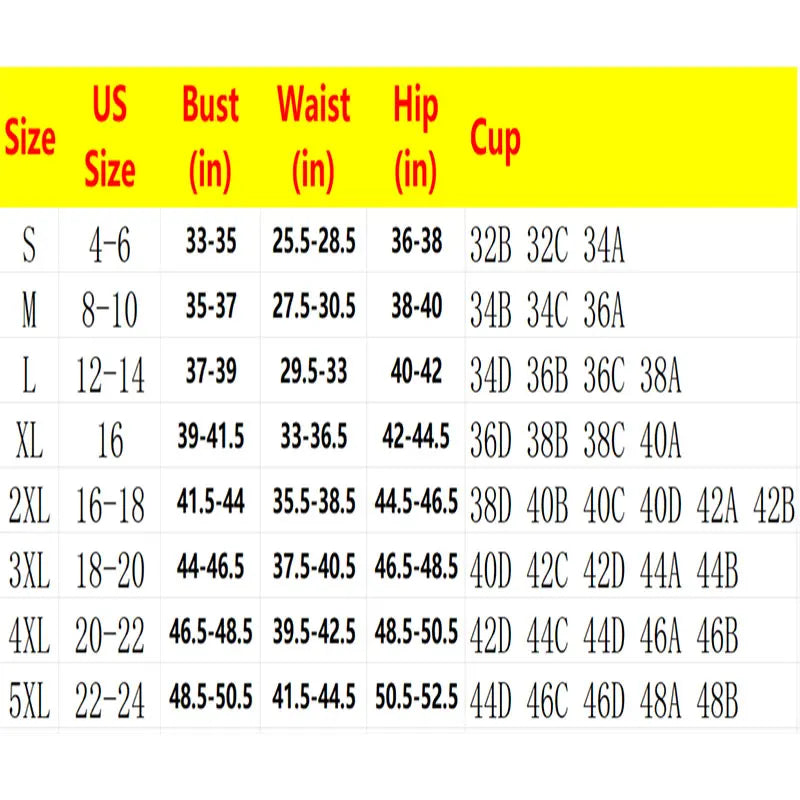The width and height of the screenshot is (800, 800).
Task: Click bust value '35-37'
Action: [211, 306]
